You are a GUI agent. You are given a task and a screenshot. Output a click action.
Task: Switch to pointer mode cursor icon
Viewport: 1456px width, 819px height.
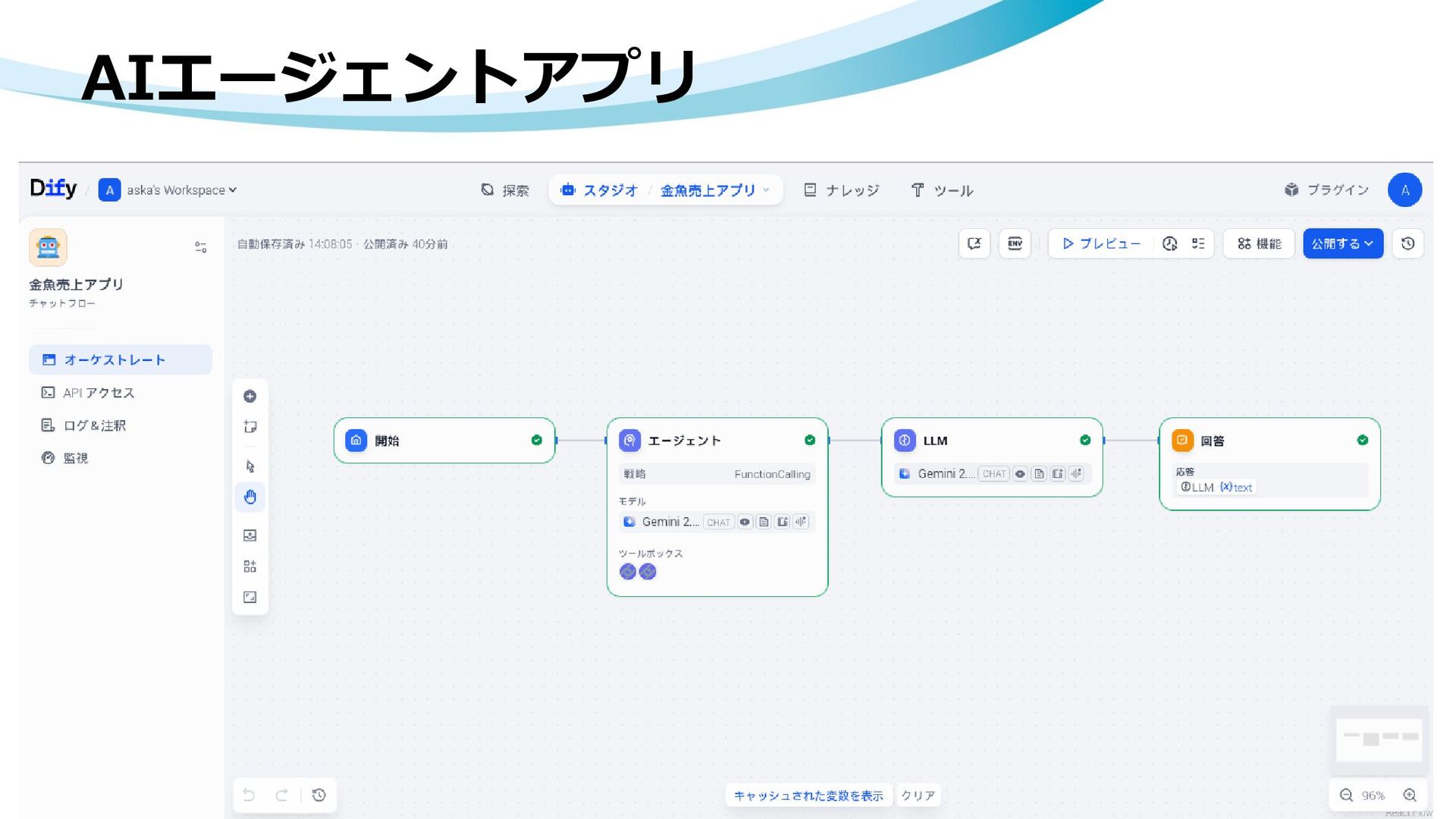pos(249,466)
